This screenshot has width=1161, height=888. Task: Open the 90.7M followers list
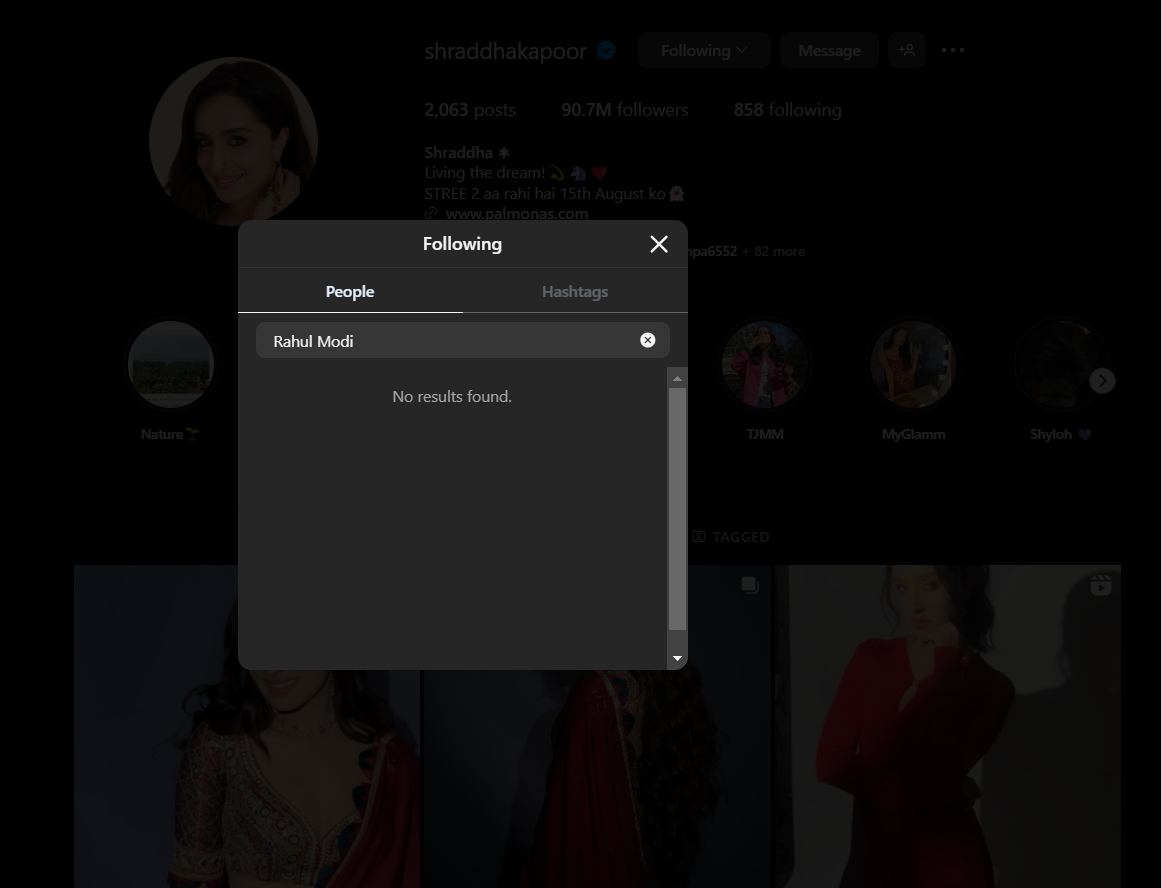tap(625, 110)
